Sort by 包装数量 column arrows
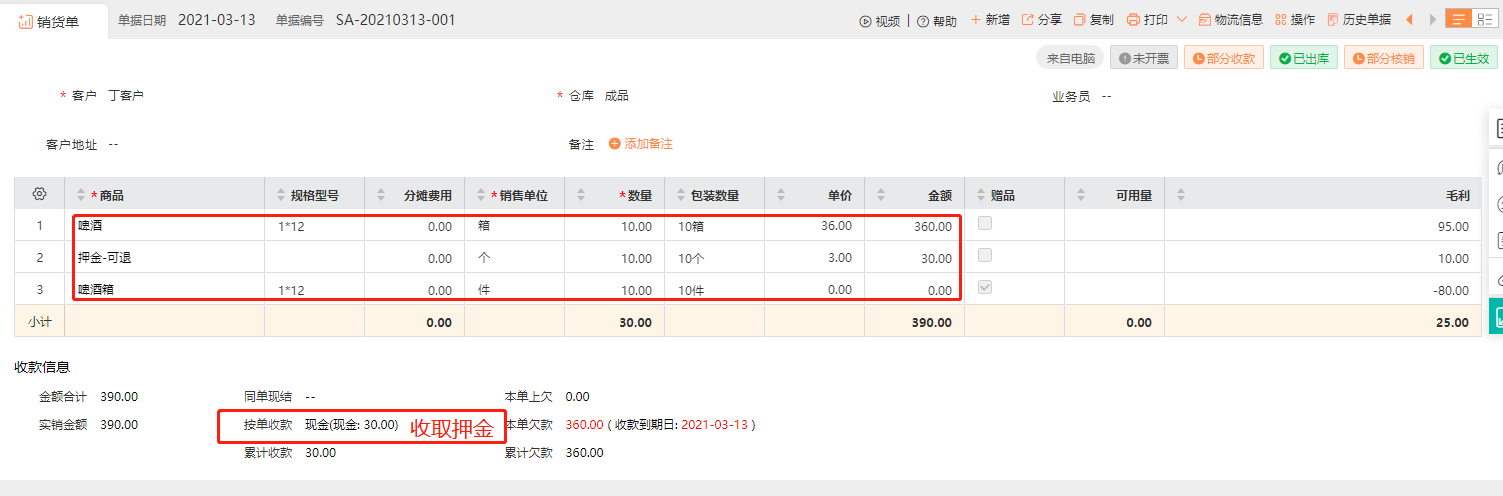The width and height of the screenshot is (1503, 496). (680, 194)
